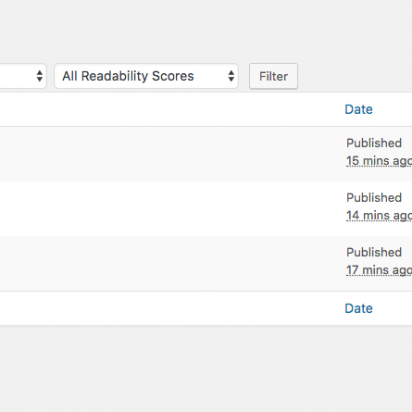Image resolution: width=412 pixels, height=412 pixels.
Task: Click the 17 mins ago timestamp
Action: [x=379, y=270]
